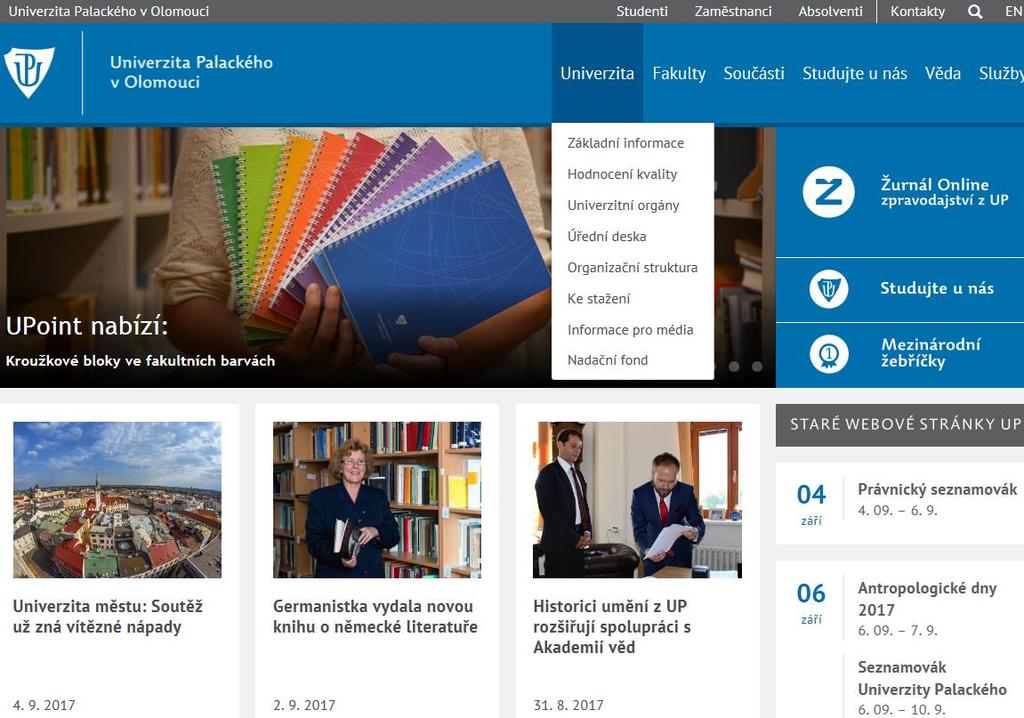Open the Věda main menu
The image size is (1024, 718).
(942, 73)
